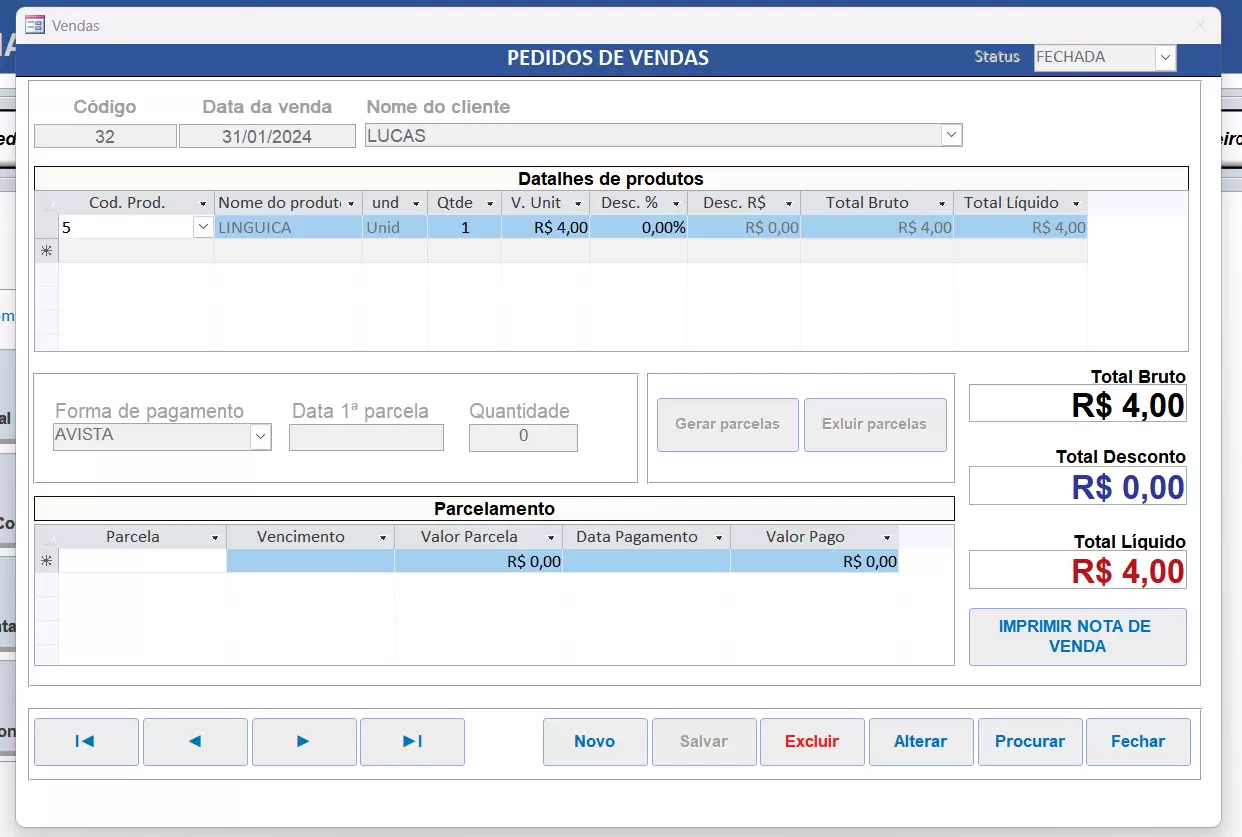This screenshot has height=837, width=1242.
Task: Open Total Bruto column filter arrow
Action: click(x=942, y=204)
